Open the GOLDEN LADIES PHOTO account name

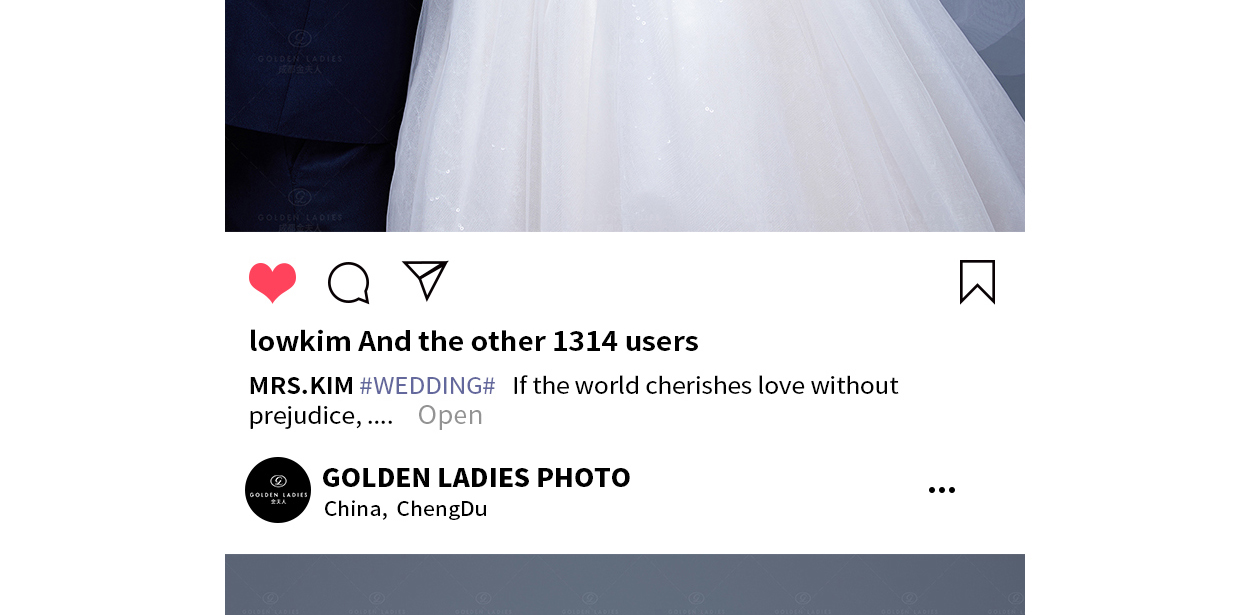(x=476, y=477)
